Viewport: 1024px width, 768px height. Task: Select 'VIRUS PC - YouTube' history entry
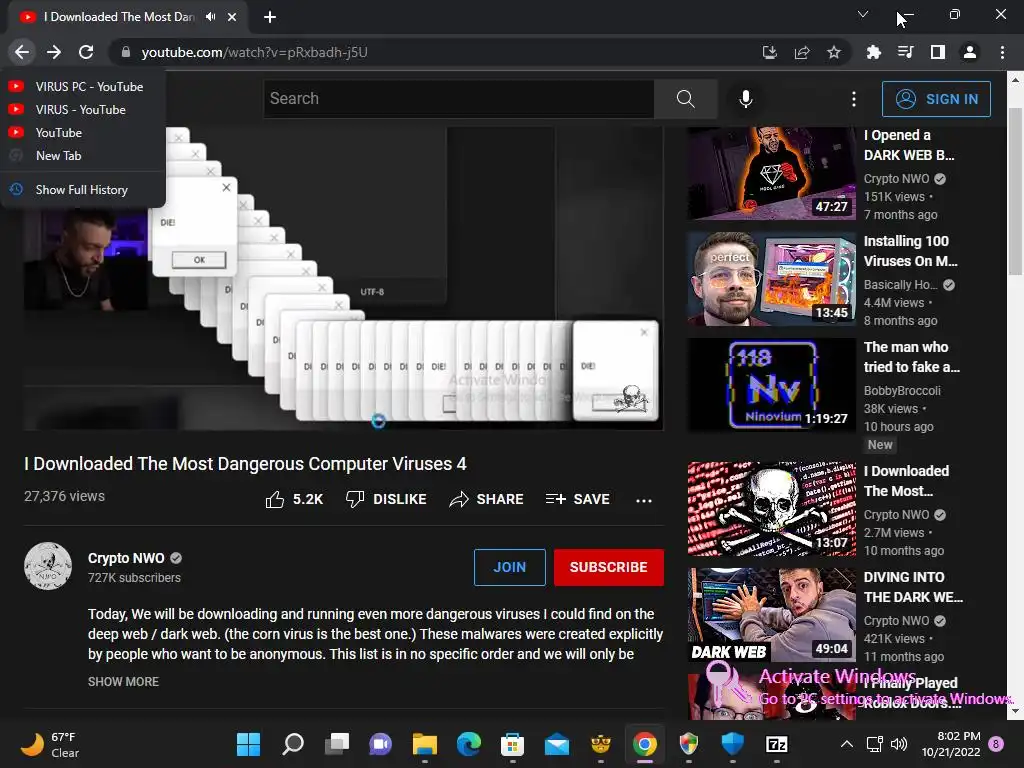[83, 86]
